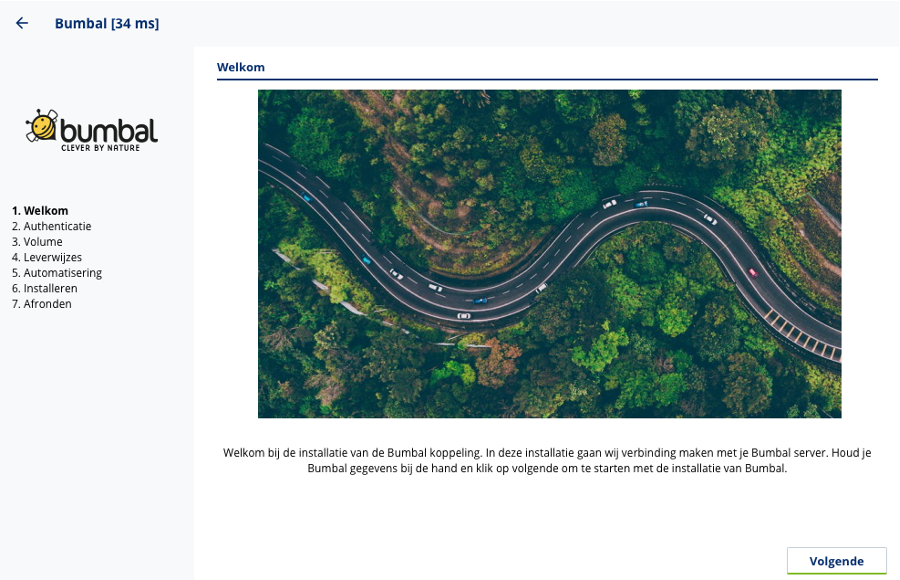
Task: Jump to step 4 Leverwijzes
Action: coord(47,257)
